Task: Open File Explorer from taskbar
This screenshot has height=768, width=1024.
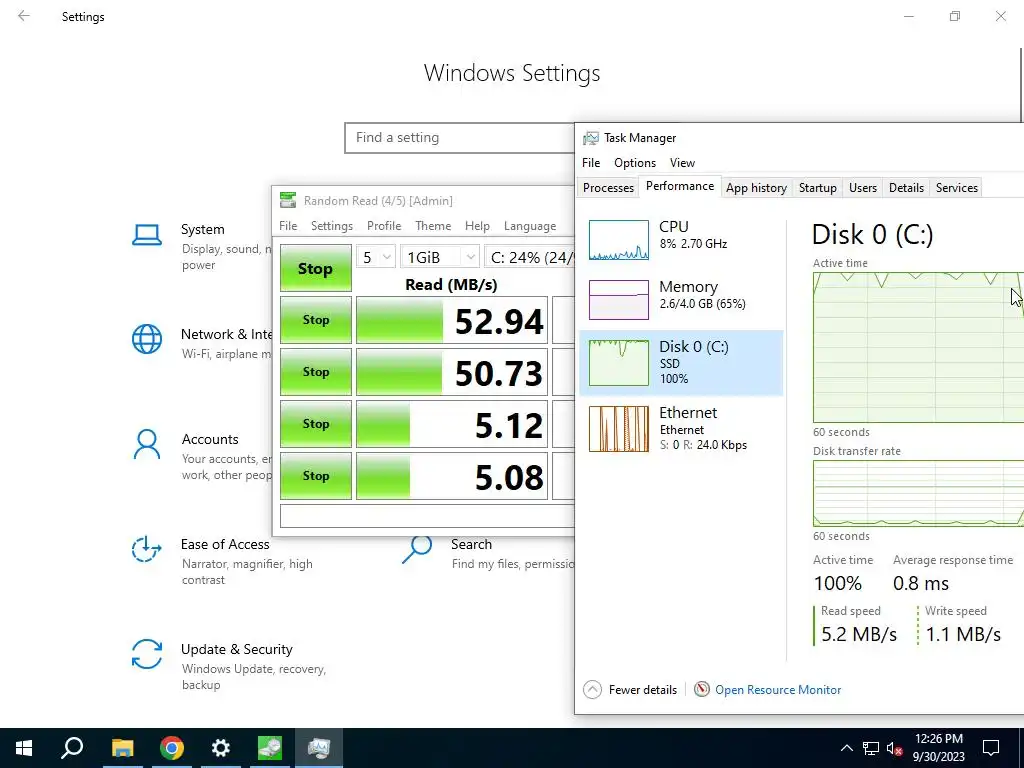Action: click(x=122, y=748)
